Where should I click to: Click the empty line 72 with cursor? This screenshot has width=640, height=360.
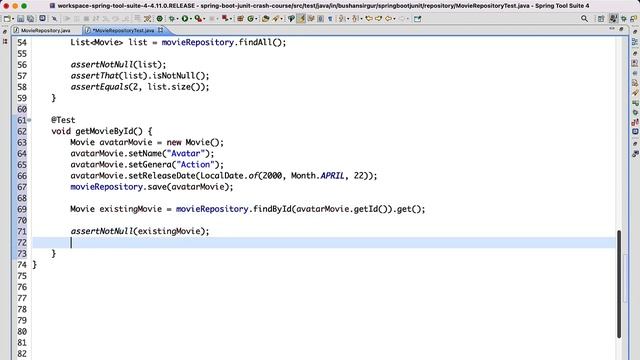[x=324, y=242]
